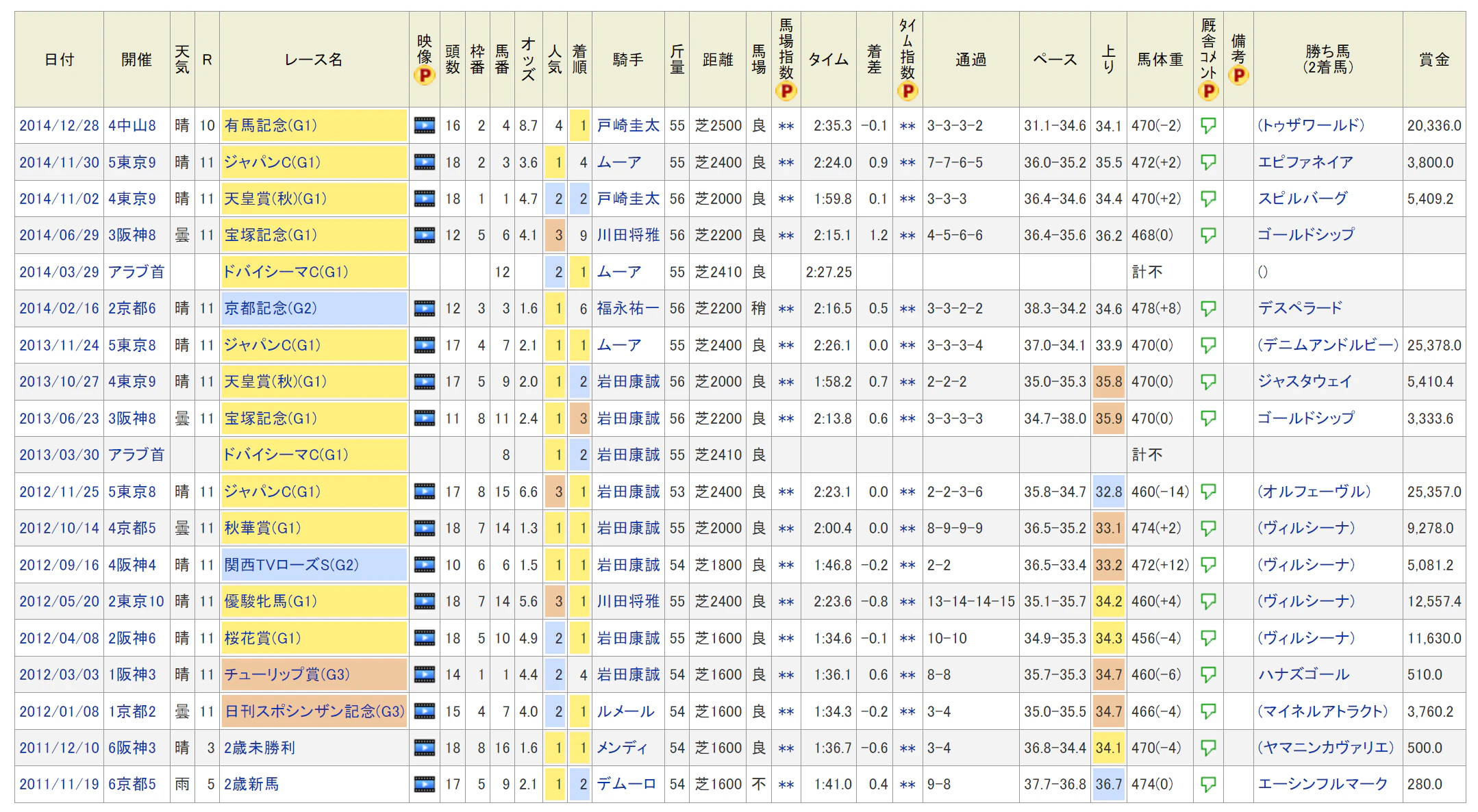Open venue link 6京都5
This screenshot has width=1478, height=812.
[x=132, y=785]
